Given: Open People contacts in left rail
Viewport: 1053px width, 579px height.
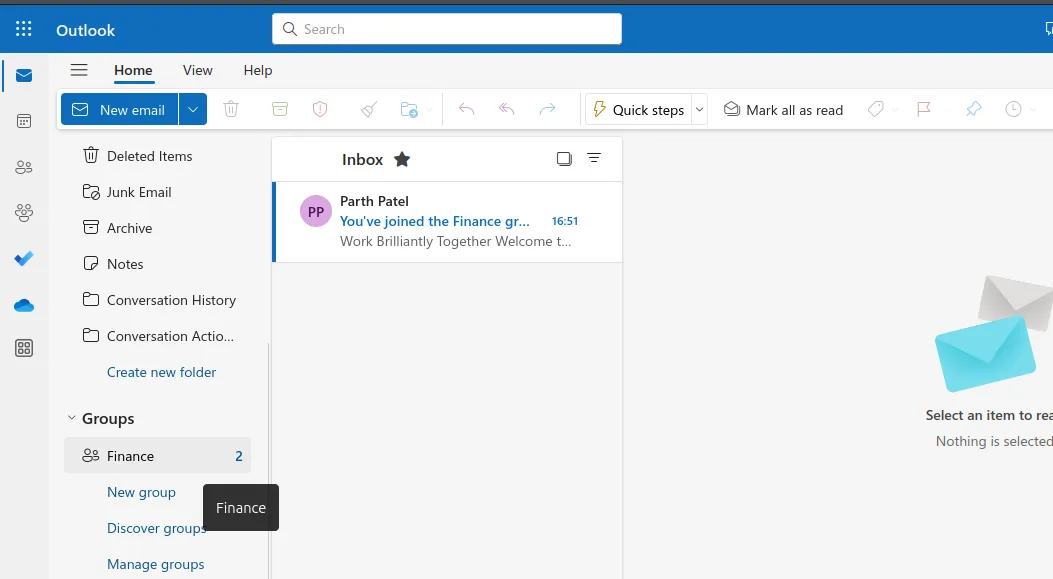Looking at the screenshot, I should pyautogui.click(x=24, y=167).
